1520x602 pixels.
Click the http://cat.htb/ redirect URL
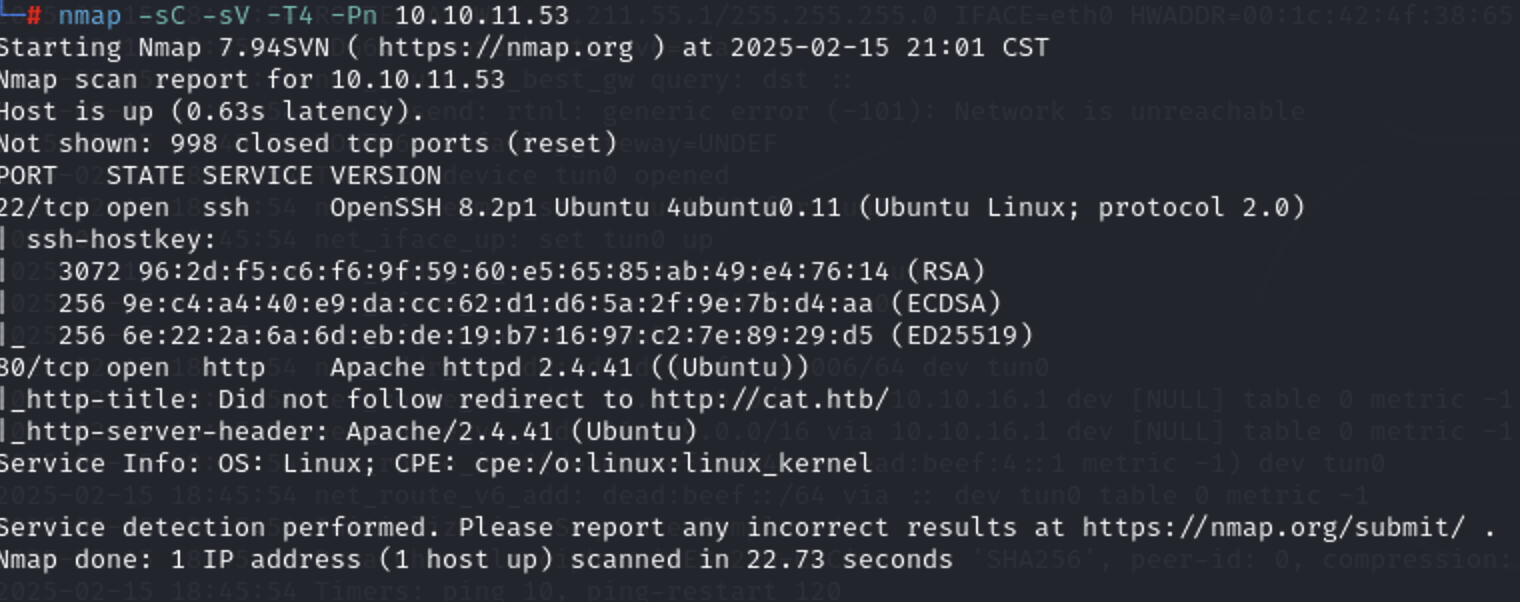click(769, 399)
